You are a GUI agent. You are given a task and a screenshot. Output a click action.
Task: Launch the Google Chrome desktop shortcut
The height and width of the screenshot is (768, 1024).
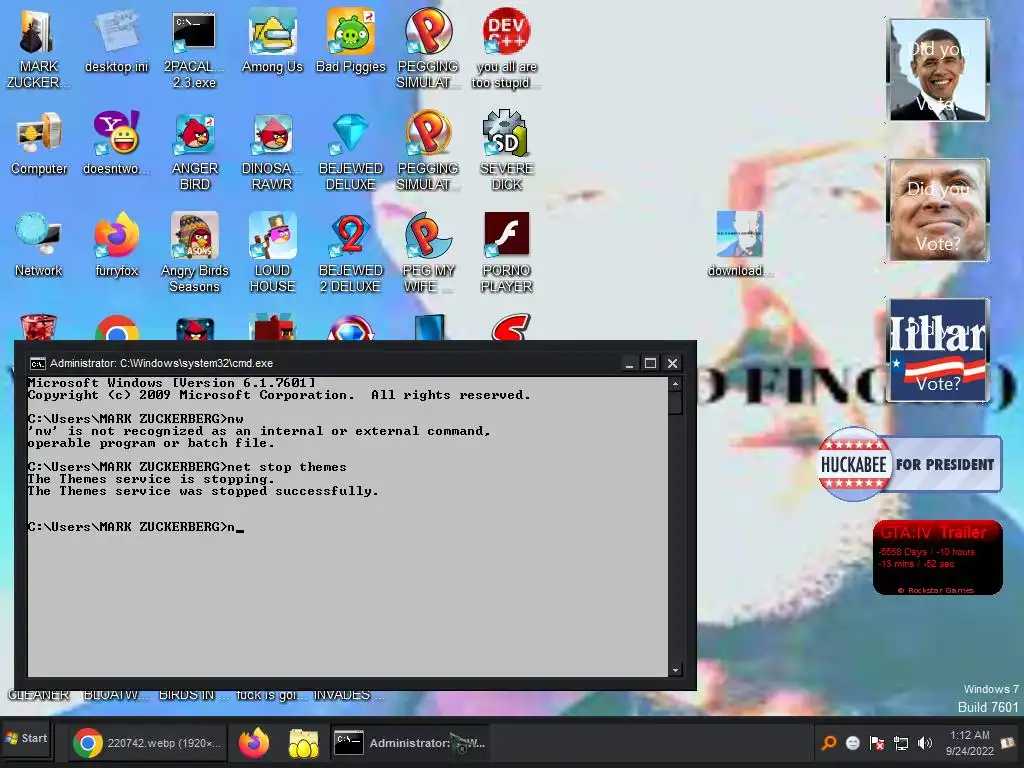116,328
